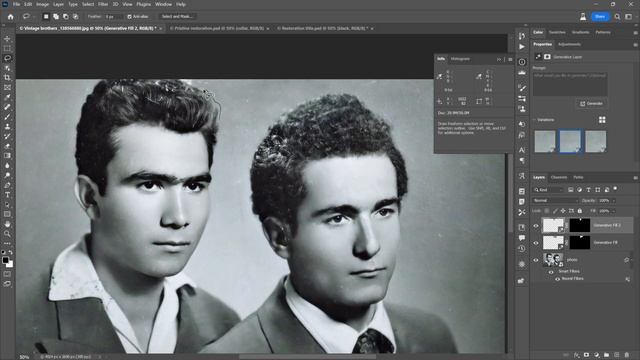Hide the Generative Fill layer
640x360 pixels.
[x=536, y=242]
